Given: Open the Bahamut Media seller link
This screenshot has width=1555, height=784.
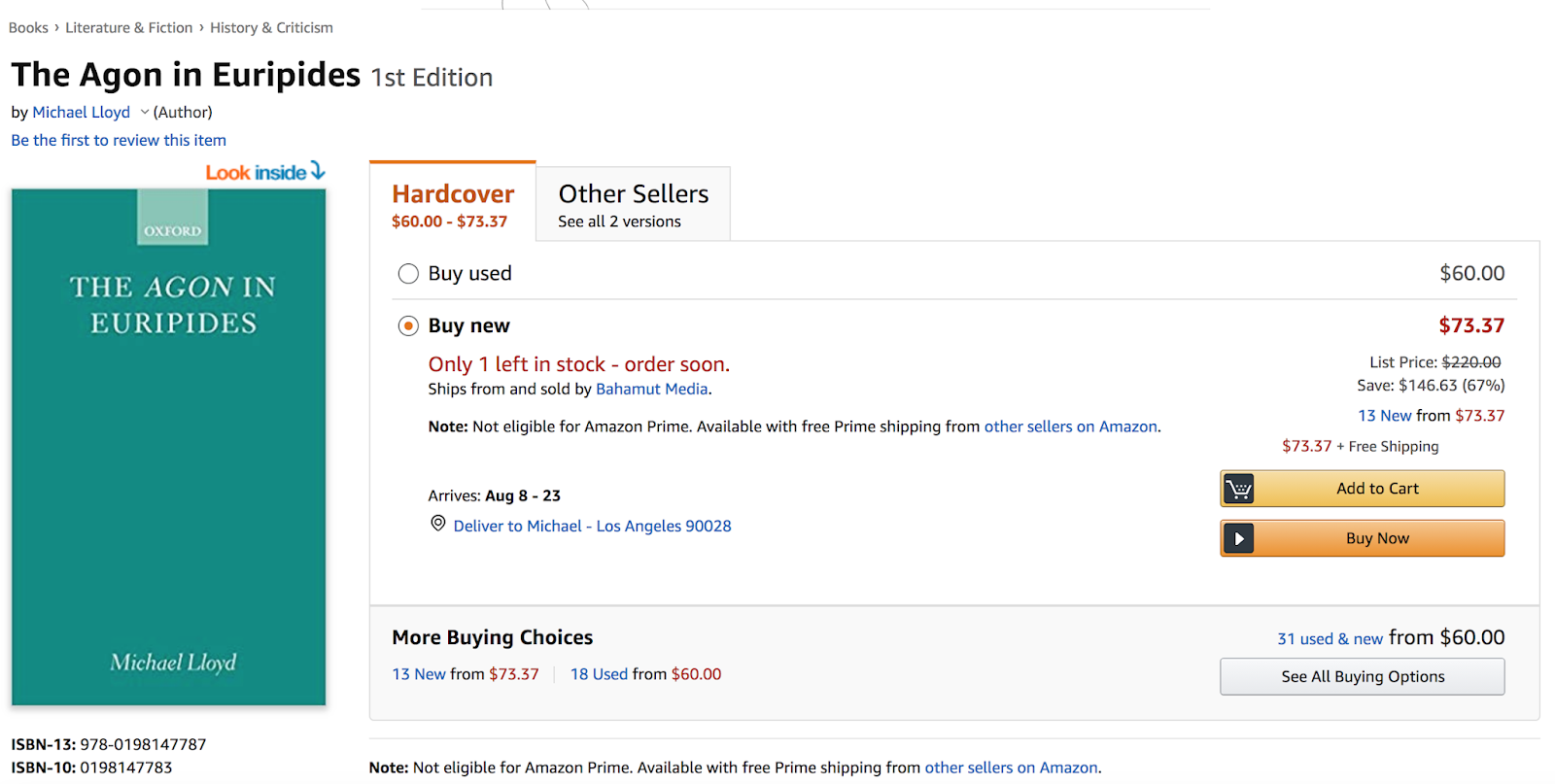Looking at the screenshot, I should pyautogui.click(x=651, y=389).
